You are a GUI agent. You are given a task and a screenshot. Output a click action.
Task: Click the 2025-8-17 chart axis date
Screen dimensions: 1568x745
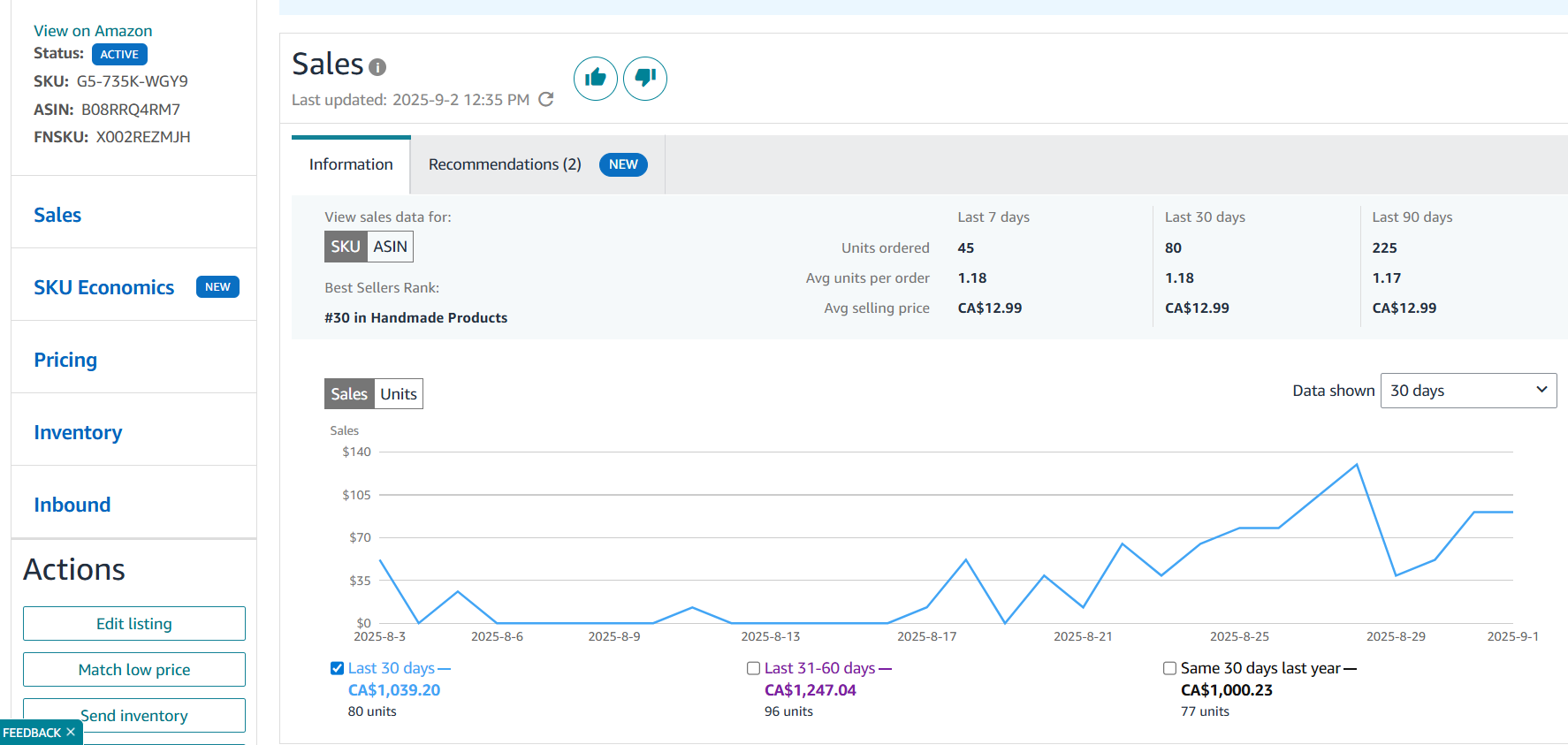pos(926,636)
